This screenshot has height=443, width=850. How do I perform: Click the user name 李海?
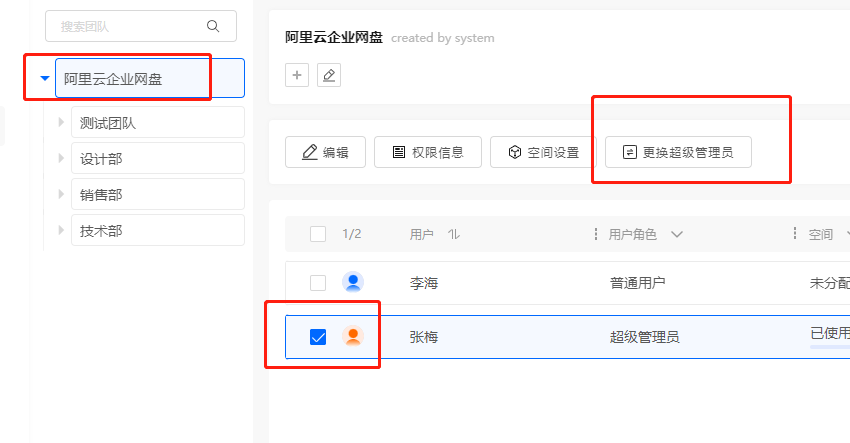coord(424,283)
